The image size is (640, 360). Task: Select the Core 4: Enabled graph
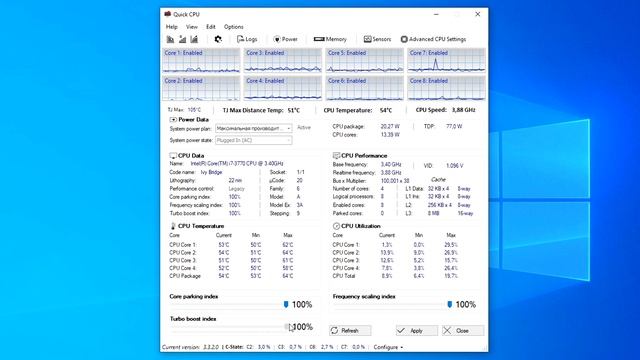[x=283, y=88]
